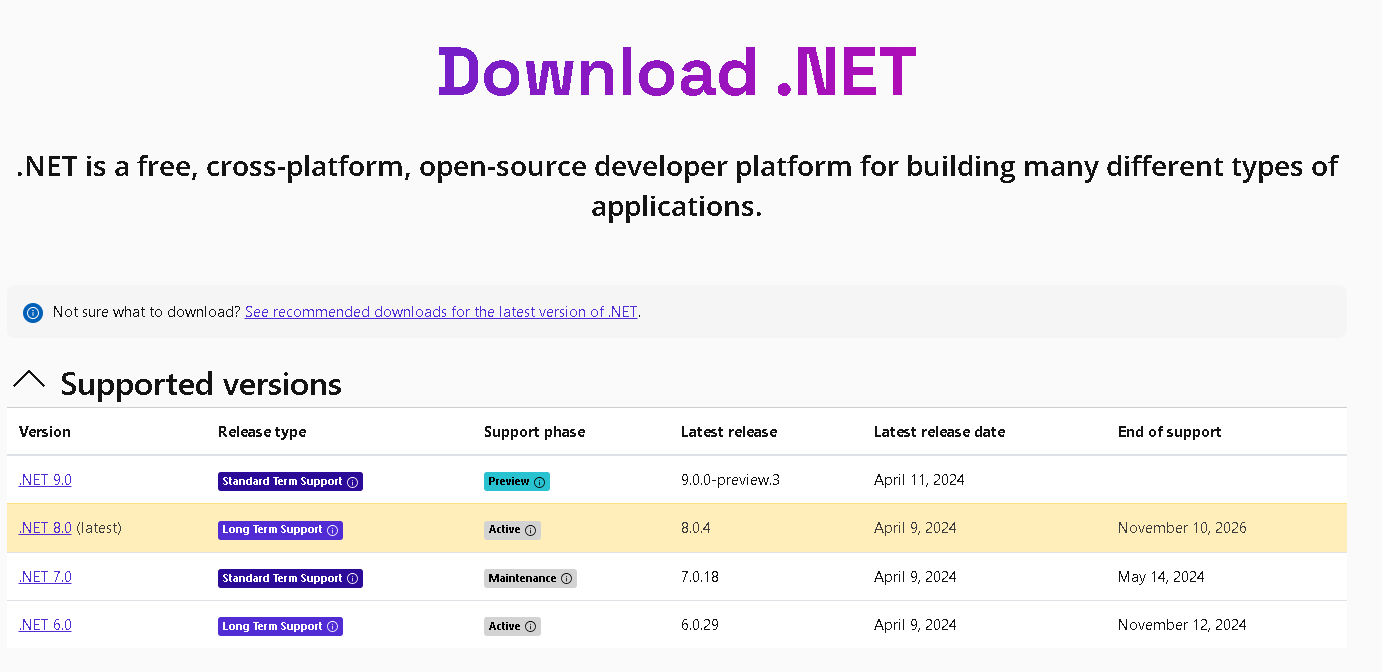The width and height of the screenshot is (1382, 672).
Task: Click the Version column header
Action: pos(44,431)
